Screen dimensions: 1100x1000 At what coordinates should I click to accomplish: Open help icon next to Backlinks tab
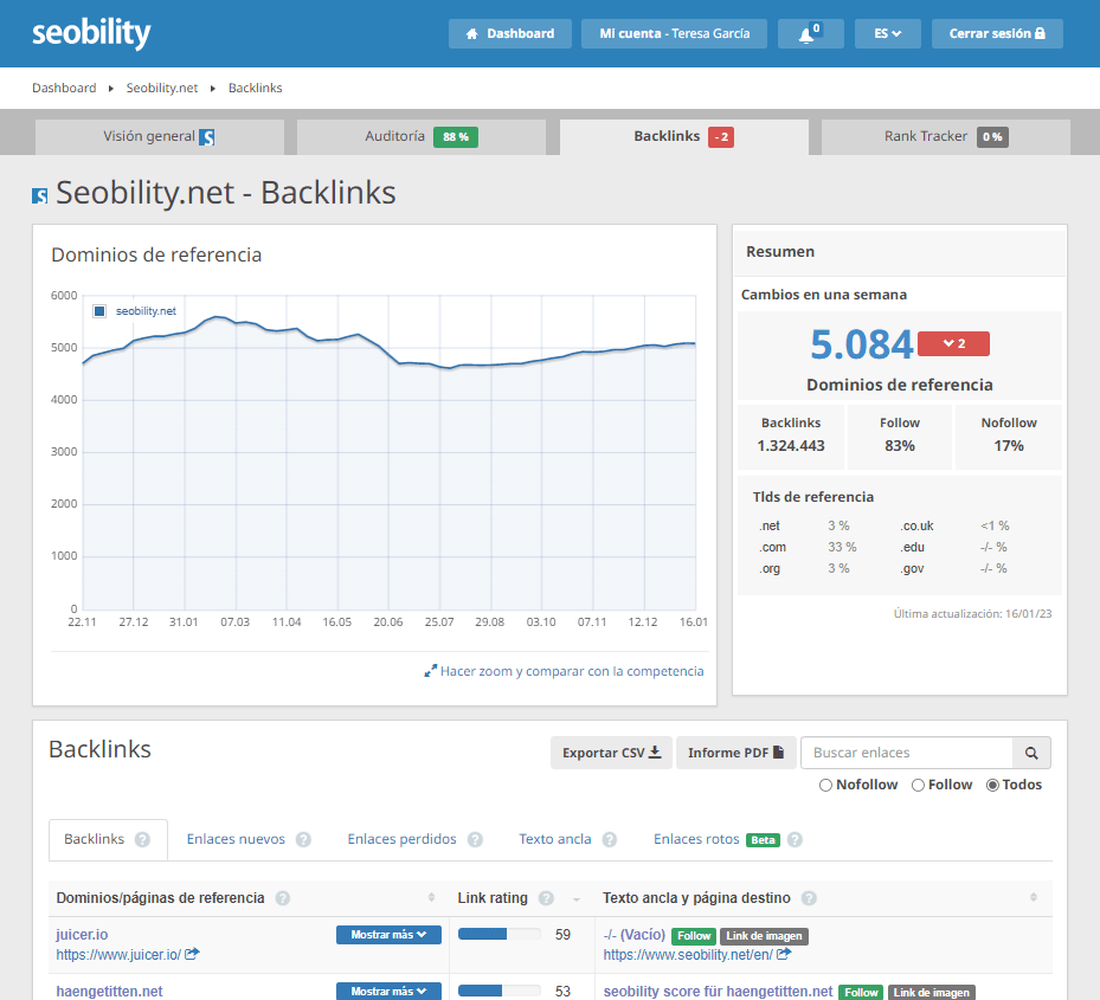[142, 839]
